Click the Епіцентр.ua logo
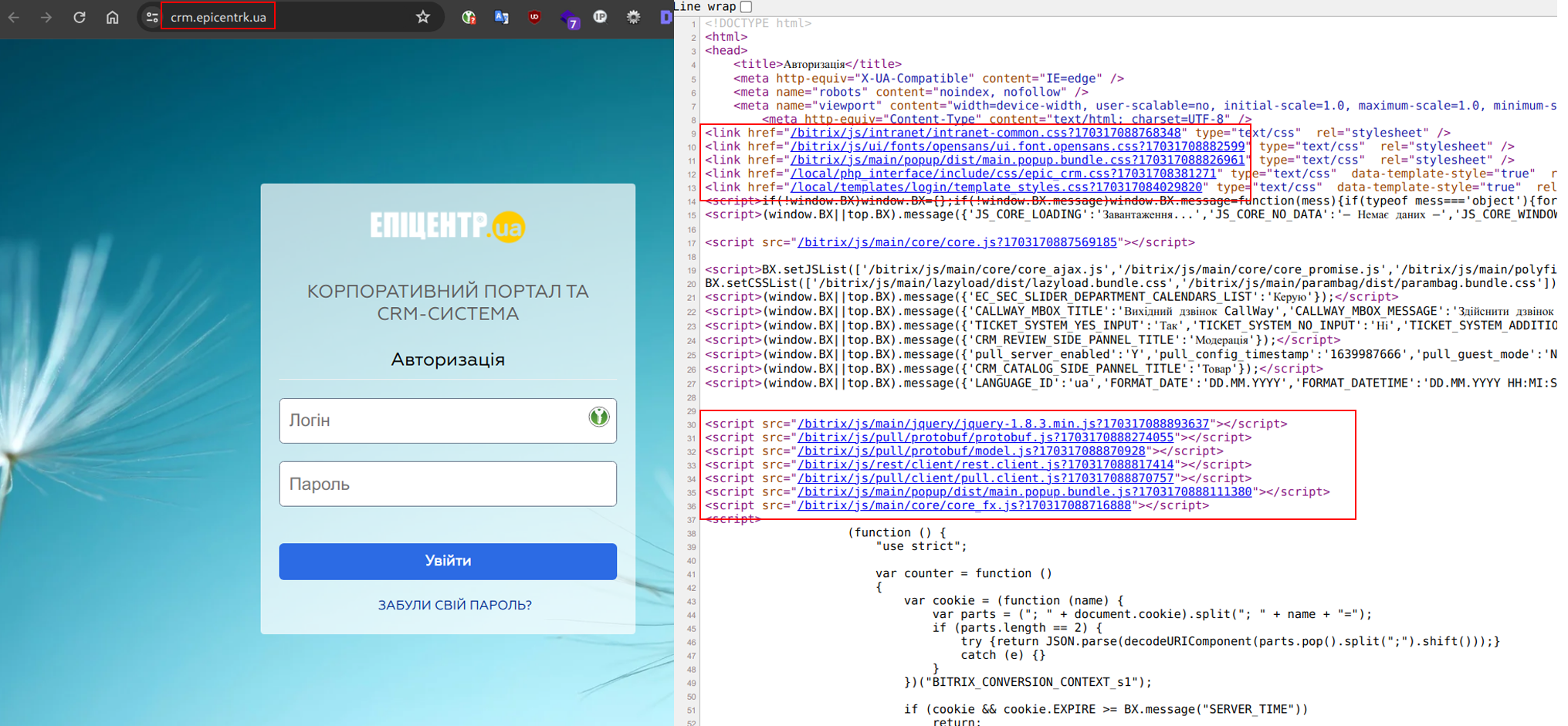Image resolution: width=1568 pixels, height=726 pixels. [x=448, y=226]
